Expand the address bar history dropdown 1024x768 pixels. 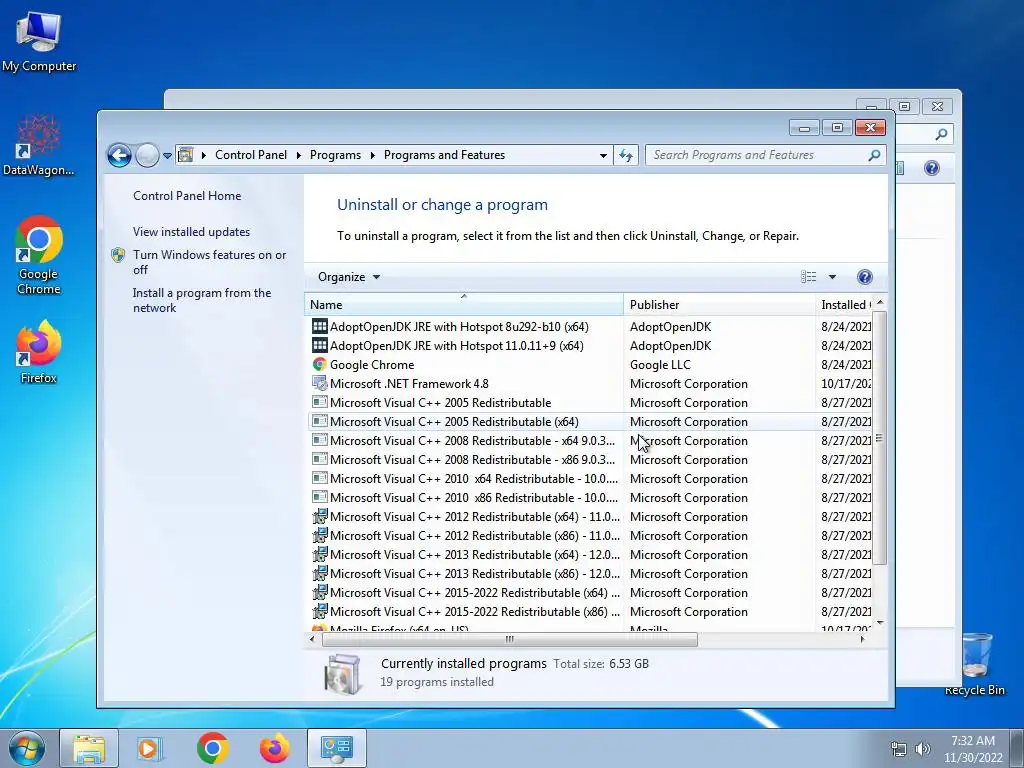click(x=603, y=155)
